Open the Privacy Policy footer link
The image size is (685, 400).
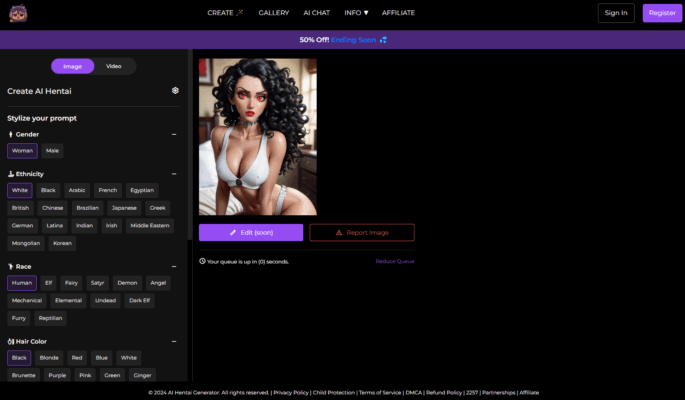click(291, 393)
